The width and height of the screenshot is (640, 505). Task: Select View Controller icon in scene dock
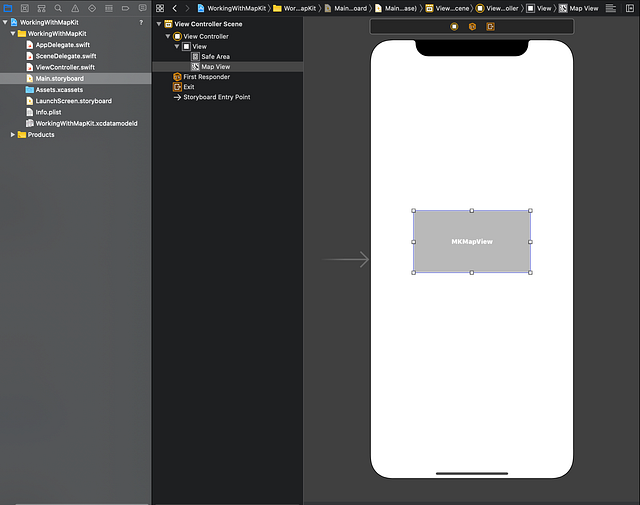[454, 27]
